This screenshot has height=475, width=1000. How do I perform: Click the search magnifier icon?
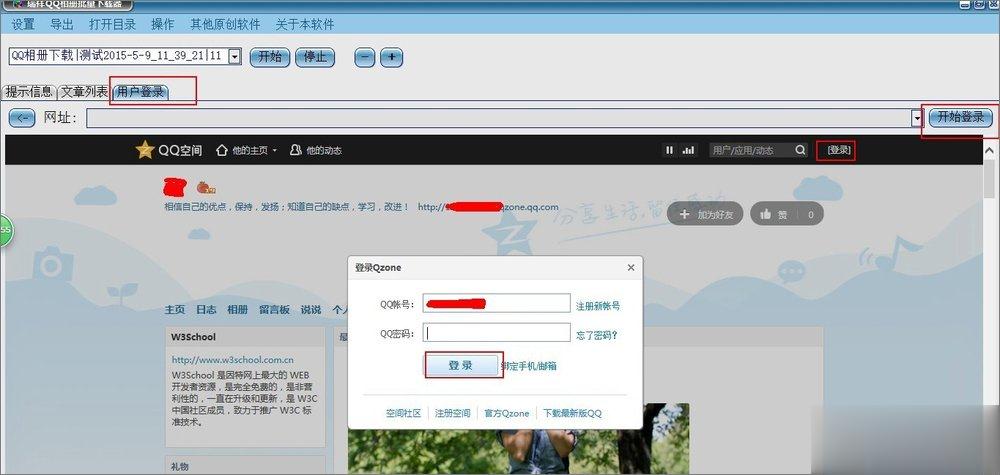pyautogui.click(x=800, y=150)
